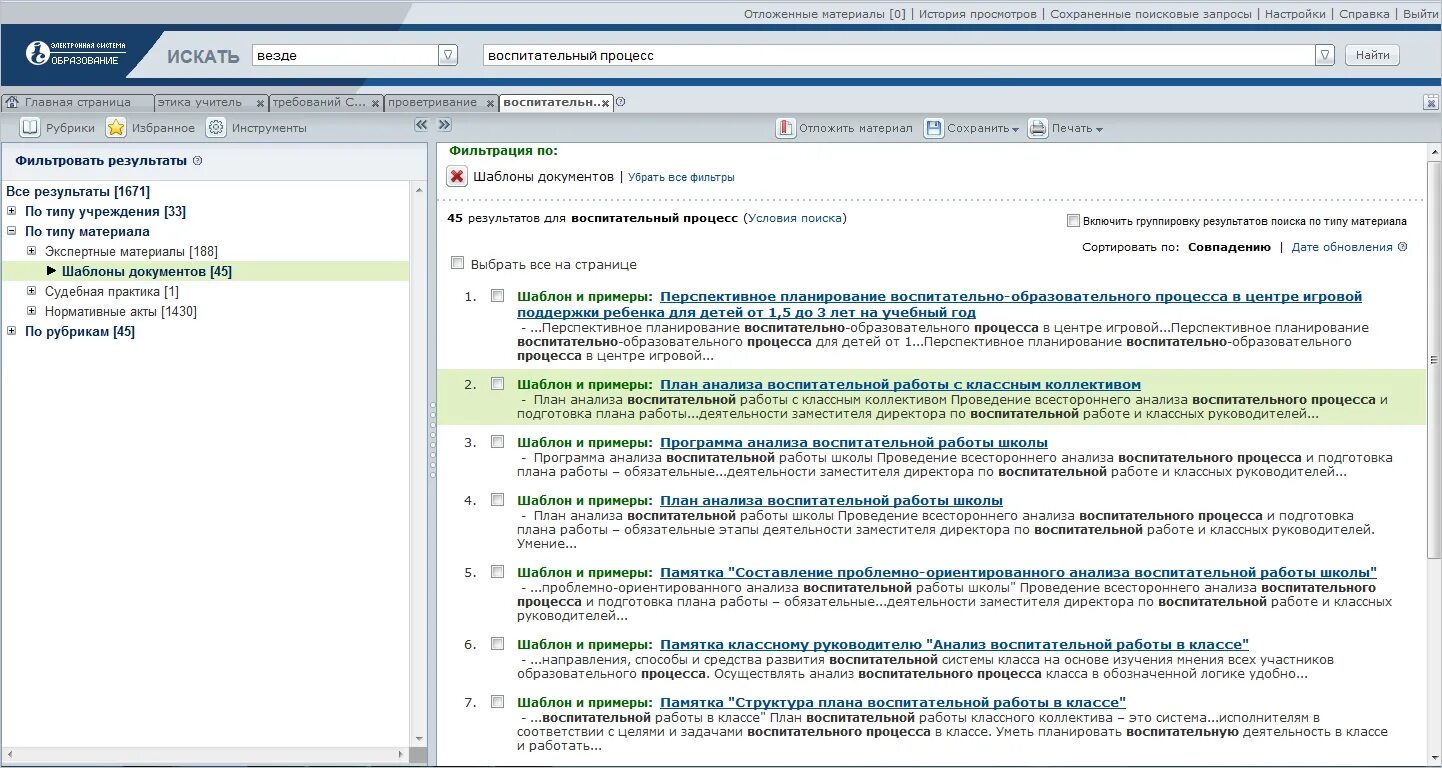Click help icon after the tabs
Image resolution: width=1442 pixels, height=768 pixels.
[x=621, y=102]
